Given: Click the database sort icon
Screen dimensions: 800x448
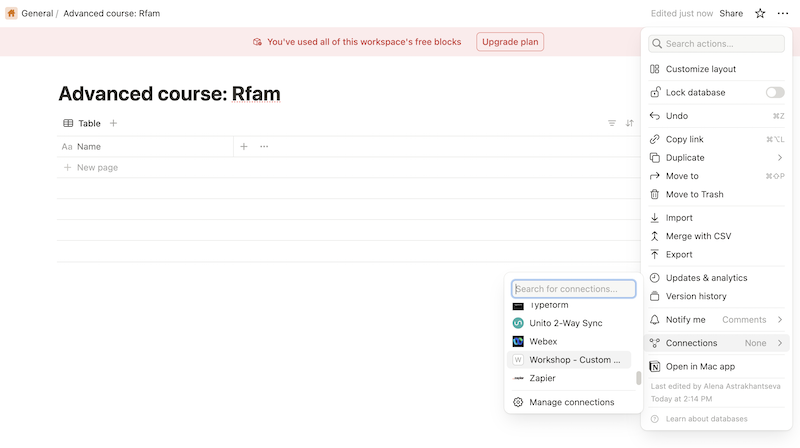Looking at the screenshot, I should click(x=630, y=123).
